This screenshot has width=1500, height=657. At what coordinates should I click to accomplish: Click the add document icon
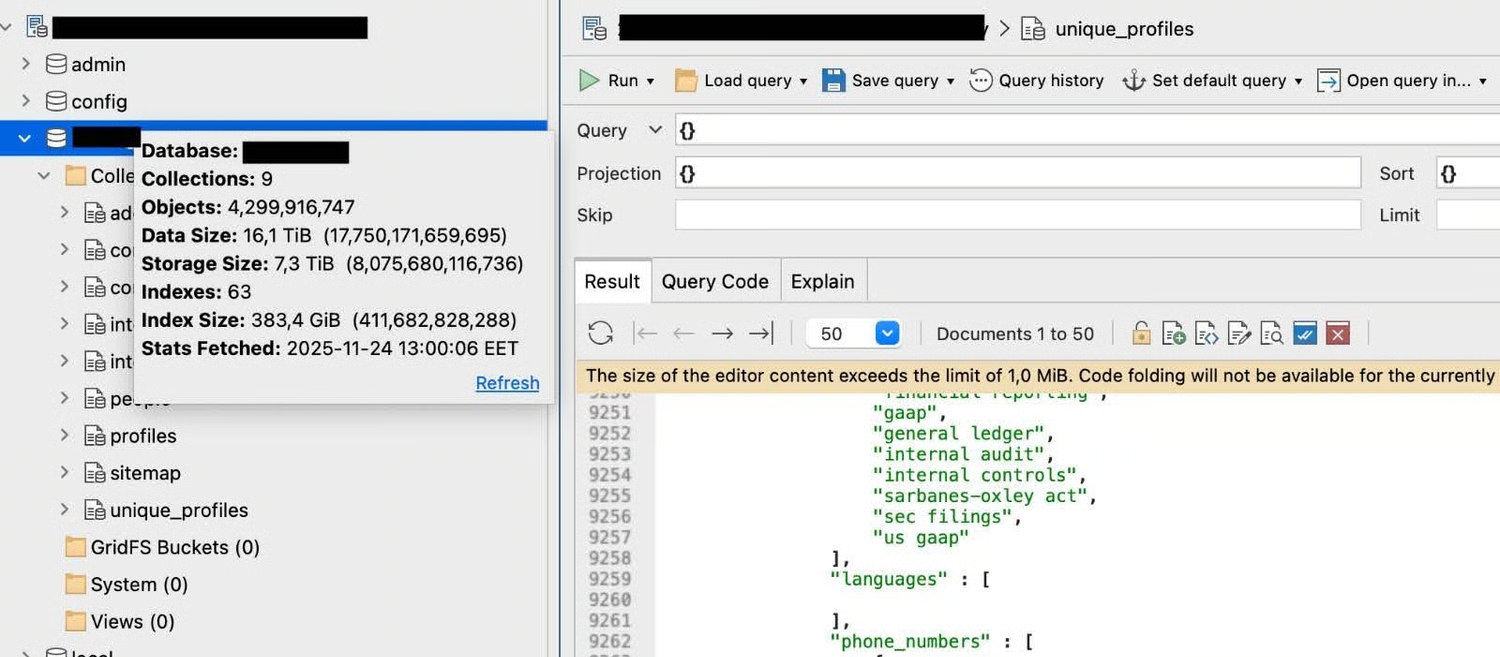[1174, 334]
